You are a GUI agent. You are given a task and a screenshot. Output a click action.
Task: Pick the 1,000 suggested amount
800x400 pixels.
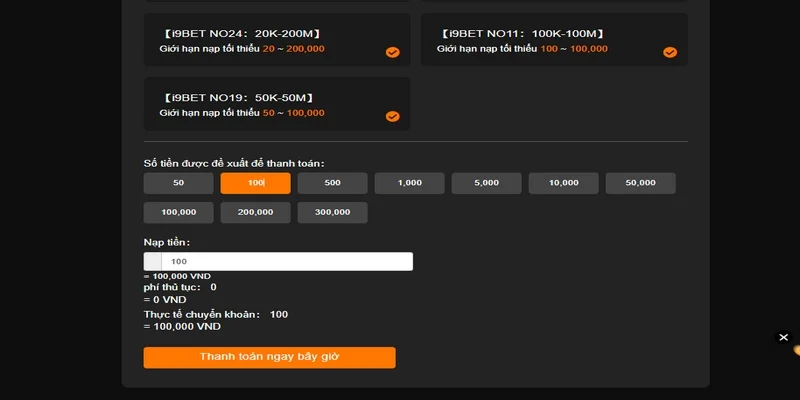point(410,183)
